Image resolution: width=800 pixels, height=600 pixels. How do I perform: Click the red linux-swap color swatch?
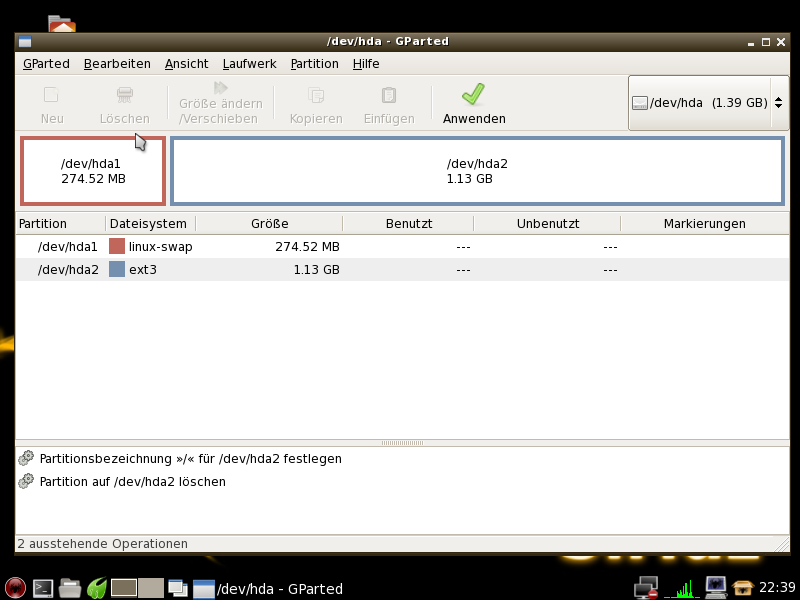click(x=117, y=246)
